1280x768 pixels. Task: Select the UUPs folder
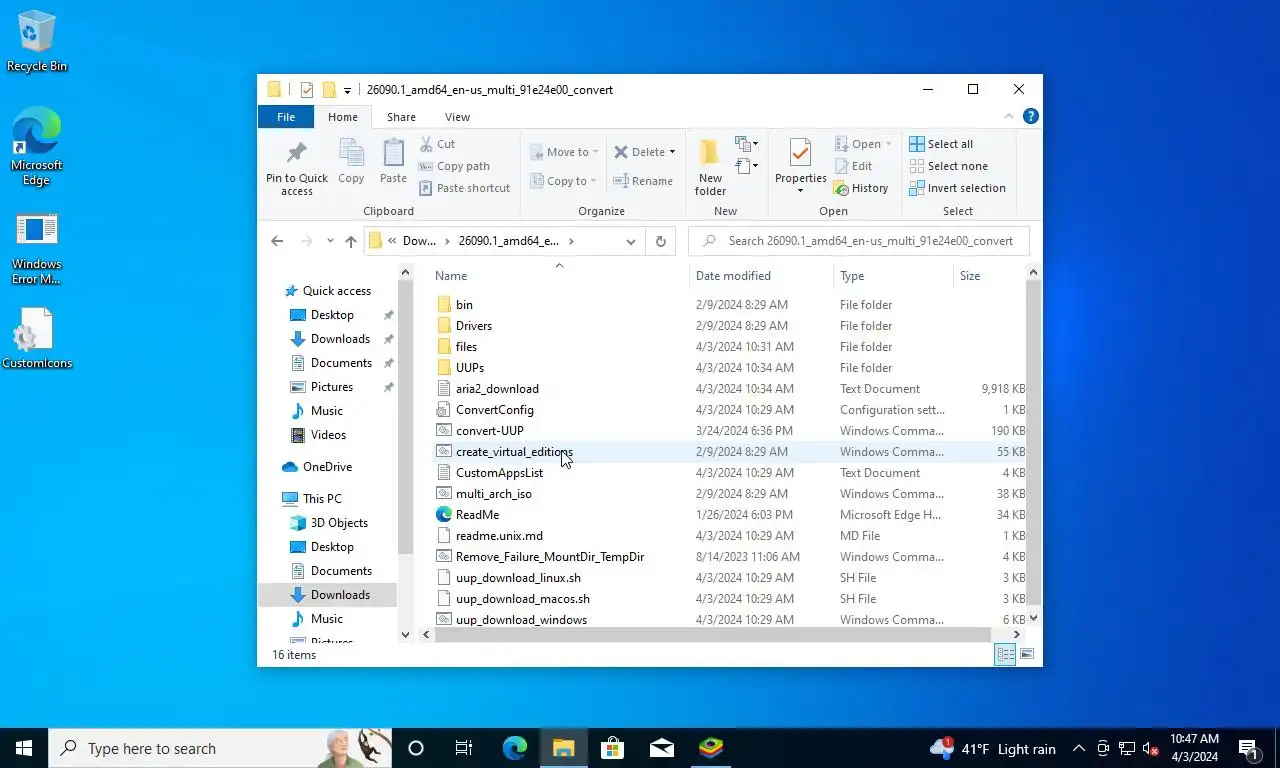(x=460, y=368)
